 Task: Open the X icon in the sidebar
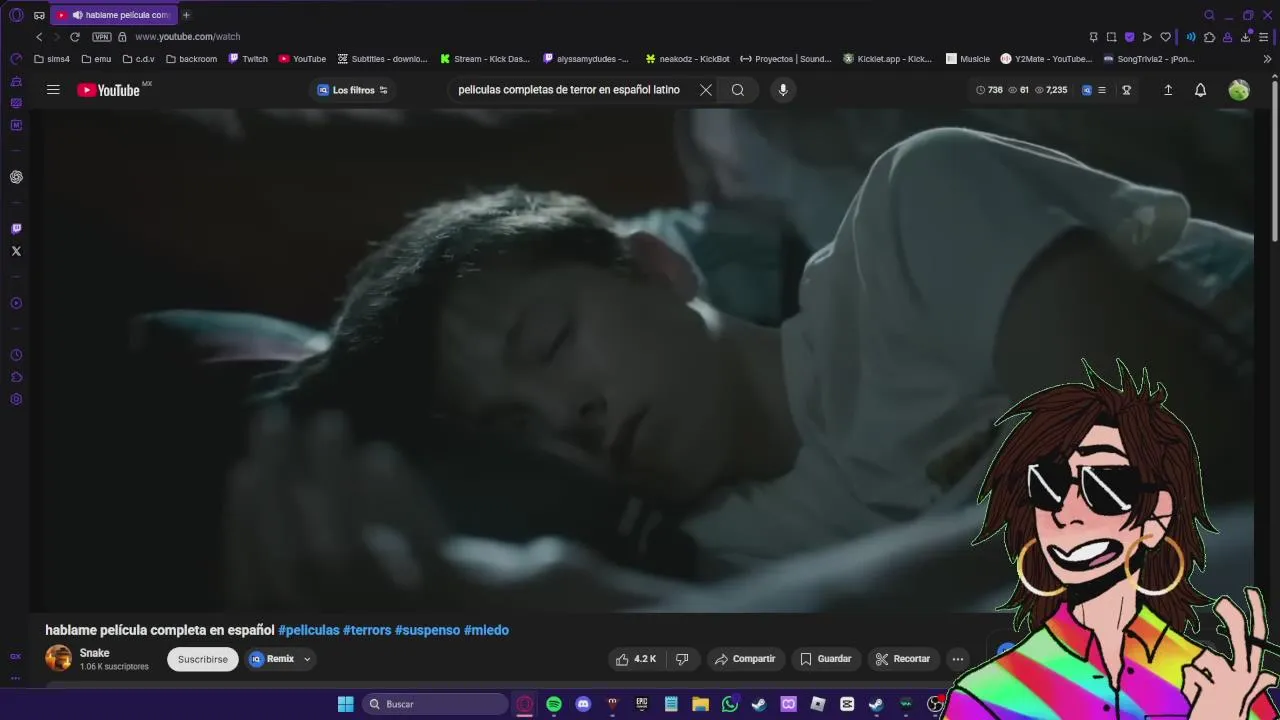click(x=16, y=251)
